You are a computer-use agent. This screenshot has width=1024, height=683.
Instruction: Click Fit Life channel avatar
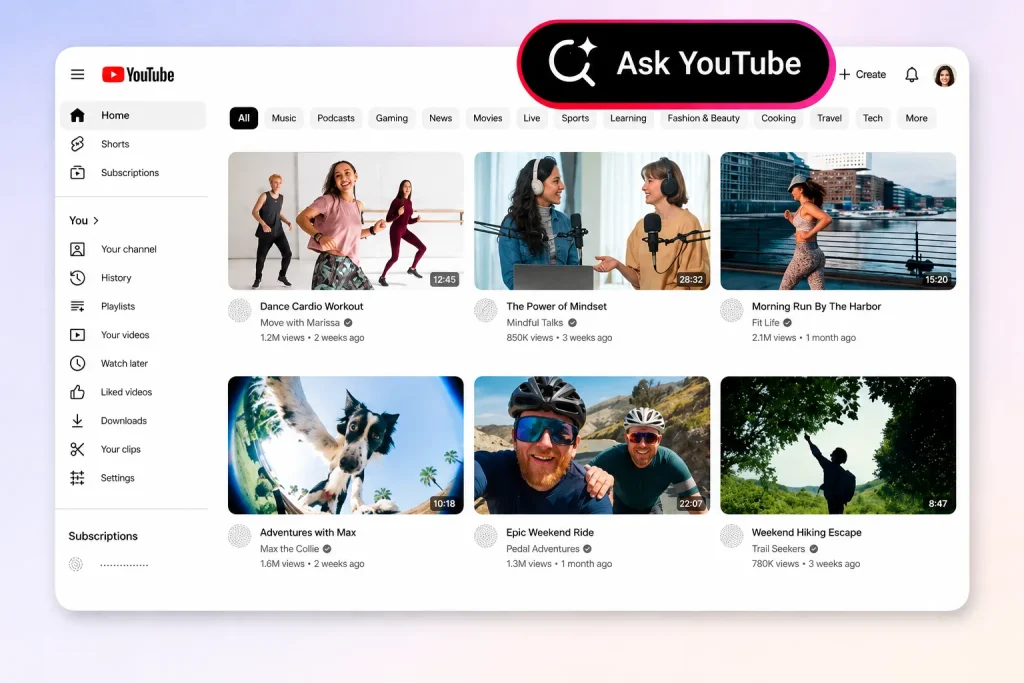pos(732,310)
